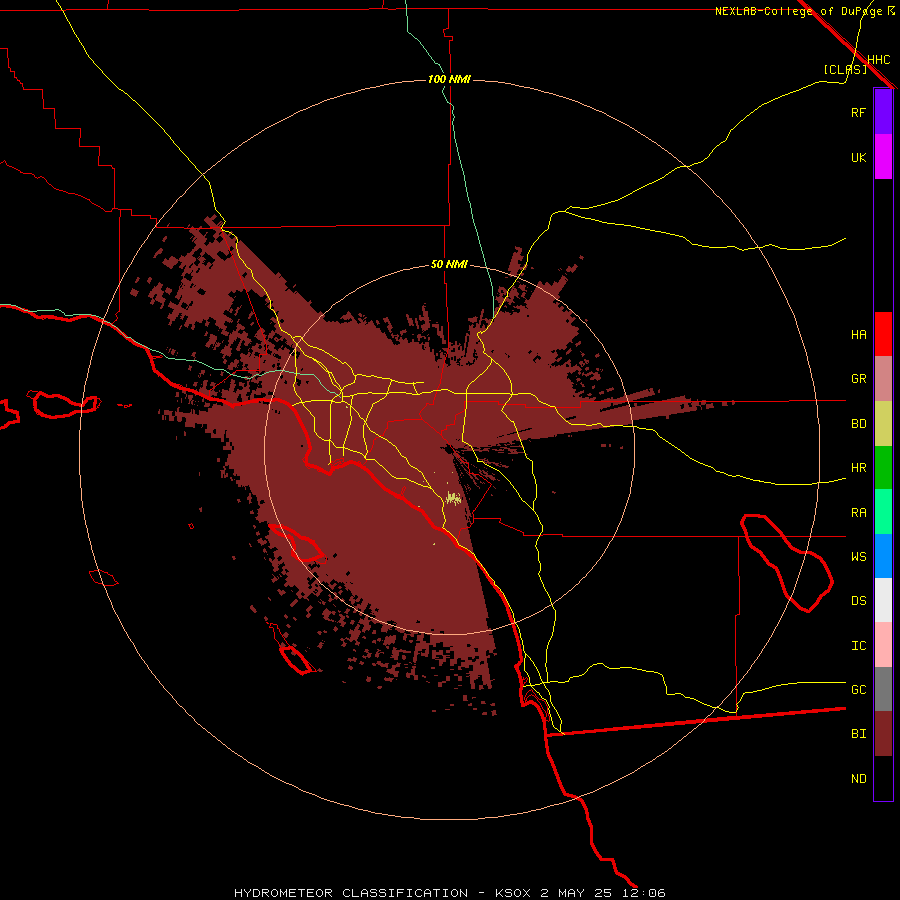Click the 100 NMI range ring label
Image resolution: width=900 pixels, height=900 pixels.
[449, 79]
